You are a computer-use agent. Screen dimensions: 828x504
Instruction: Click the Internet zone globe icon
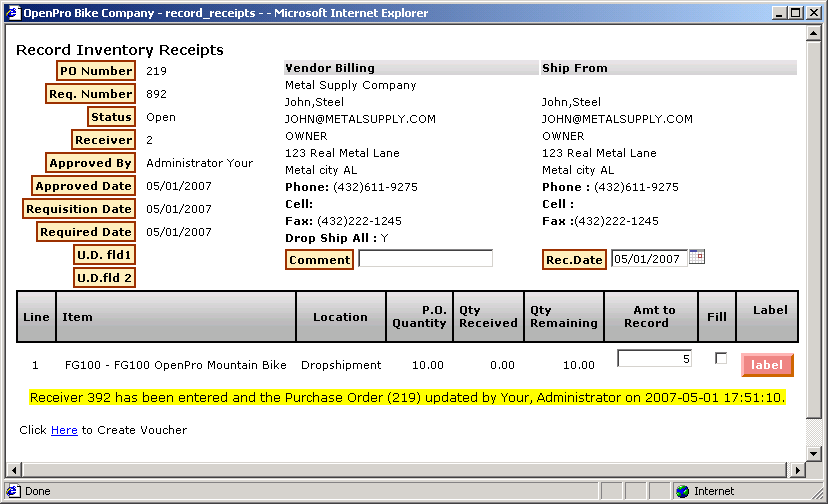682,491
